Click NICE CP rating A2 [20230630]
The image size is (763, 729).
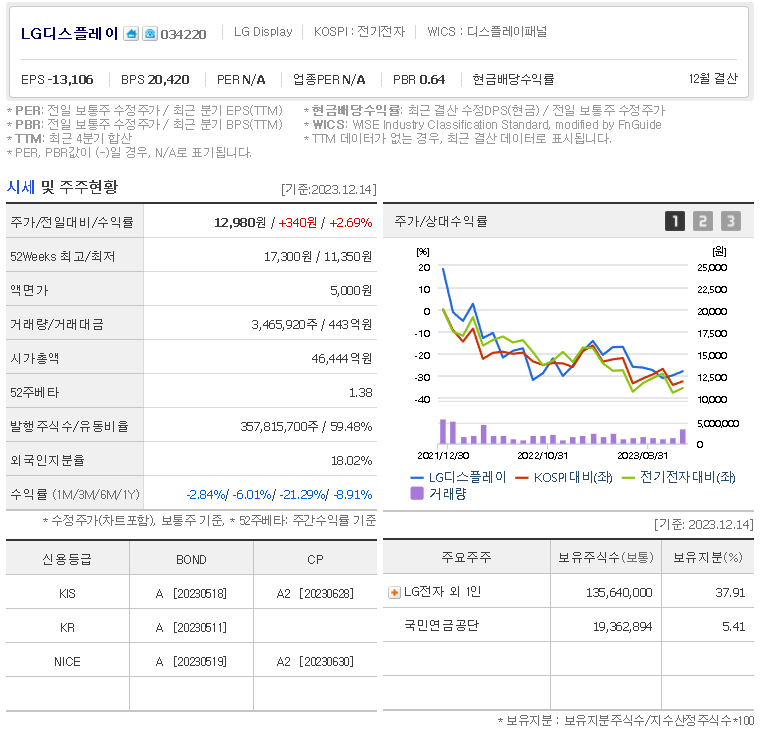pyautogui.click(x=315, y=662)
